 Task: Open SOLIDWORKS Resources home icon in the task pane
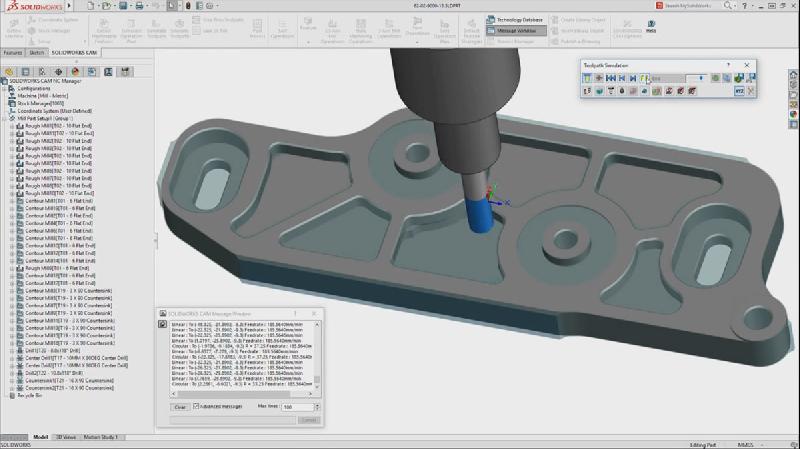(x=793, y=74)
